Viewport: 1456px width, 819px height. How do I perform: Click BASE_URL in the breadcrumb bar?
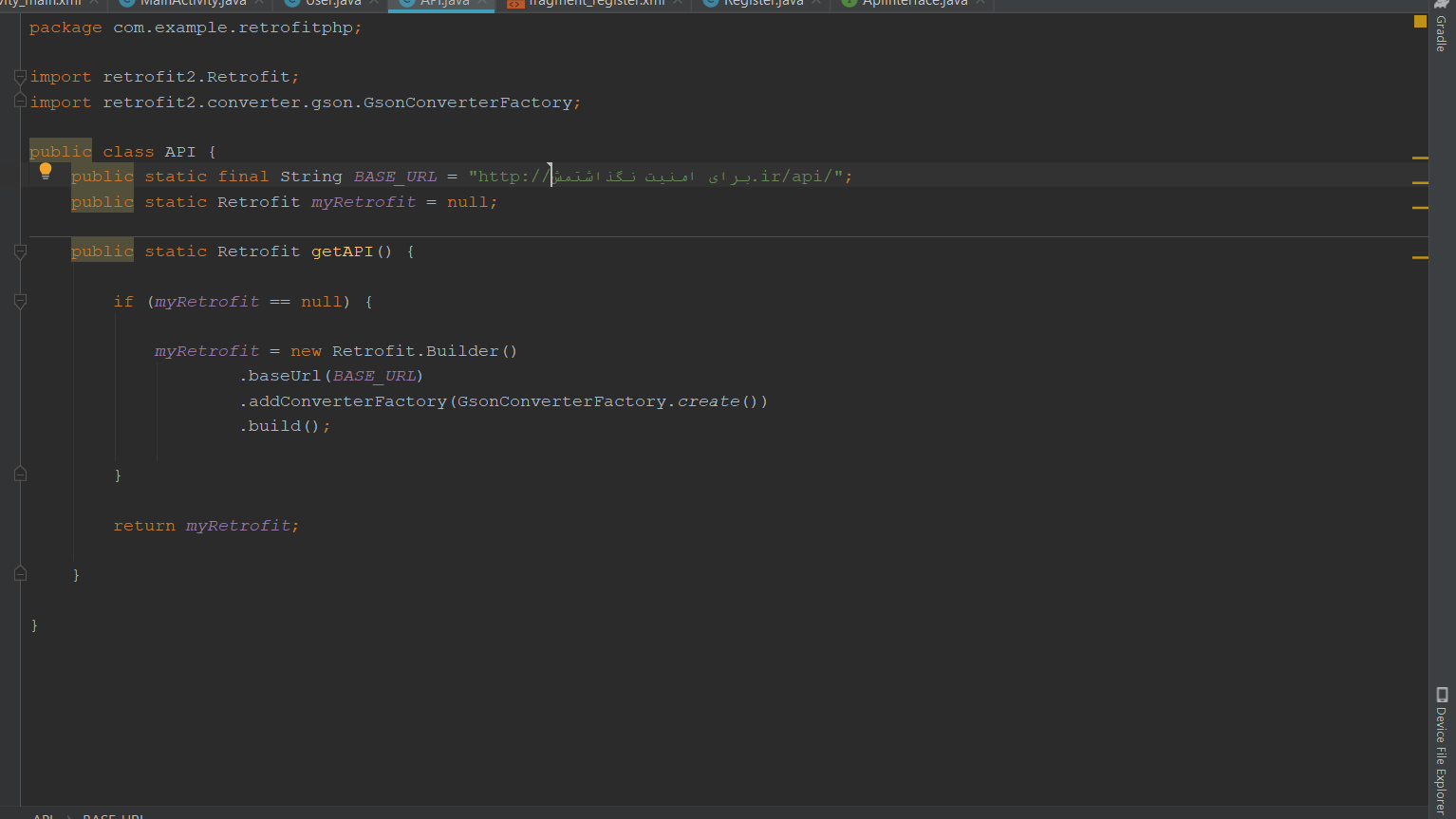(x=113, y=815)
